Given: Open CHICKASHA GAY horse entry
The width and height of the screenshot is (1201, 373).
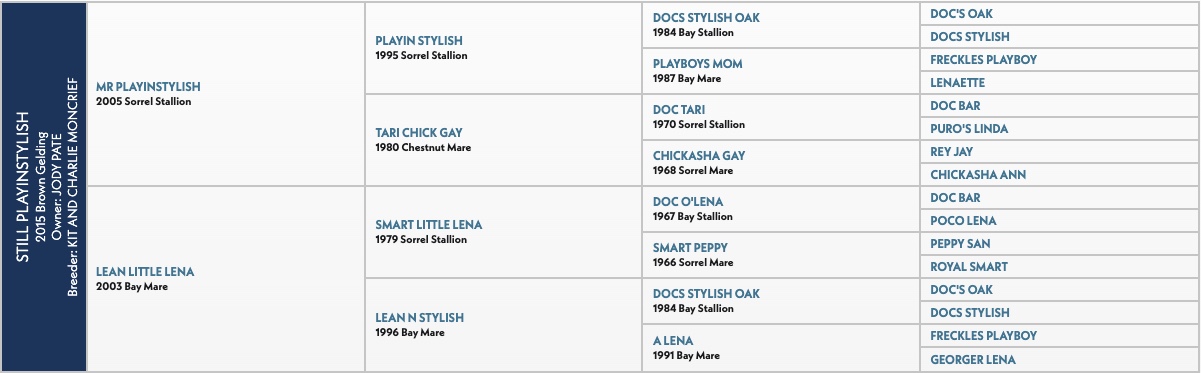Looking at the screenshot, I should point(699,156).
